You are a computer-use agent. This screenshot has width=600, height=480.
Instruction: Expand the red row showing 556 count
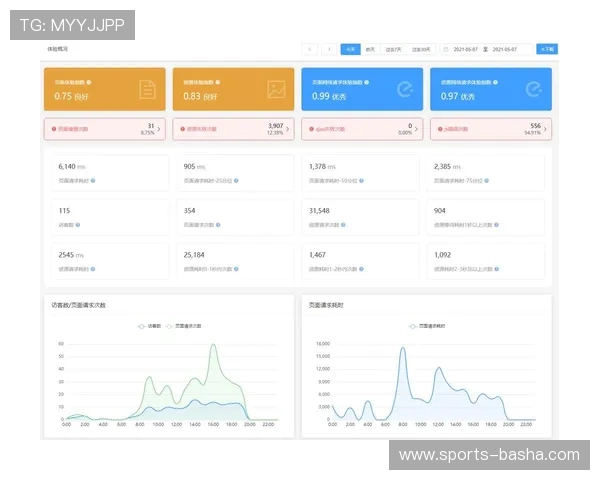coord(546,129)
